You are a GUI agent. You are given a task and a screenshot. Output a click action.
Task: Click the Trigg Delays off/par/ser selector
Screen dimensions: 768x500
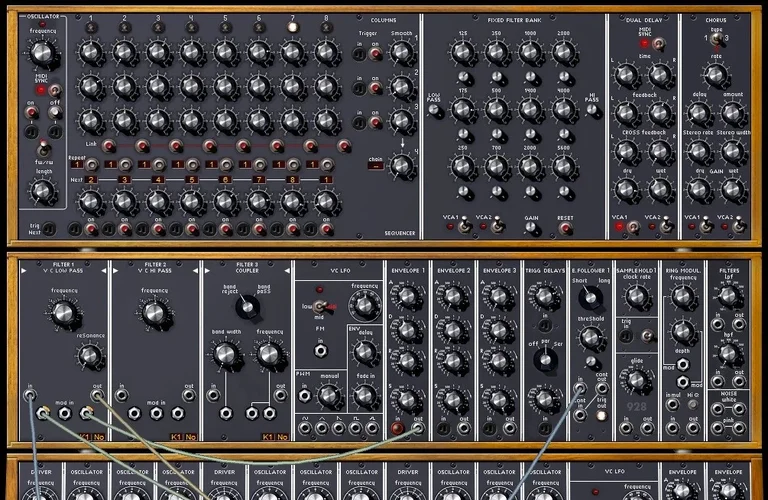pos(545,359)
